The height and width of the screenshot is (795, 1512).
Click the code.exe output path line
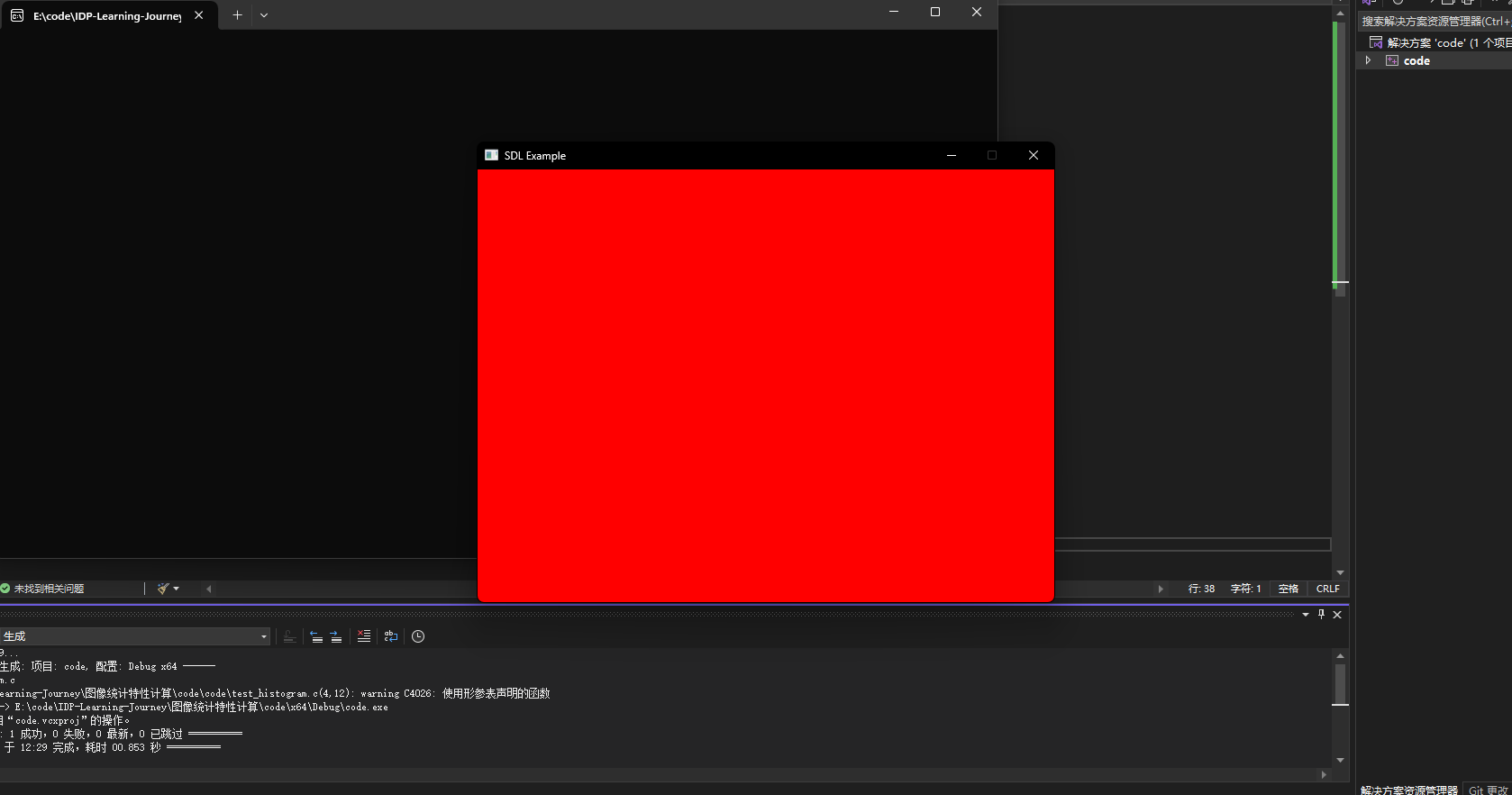tap(195, 707)
